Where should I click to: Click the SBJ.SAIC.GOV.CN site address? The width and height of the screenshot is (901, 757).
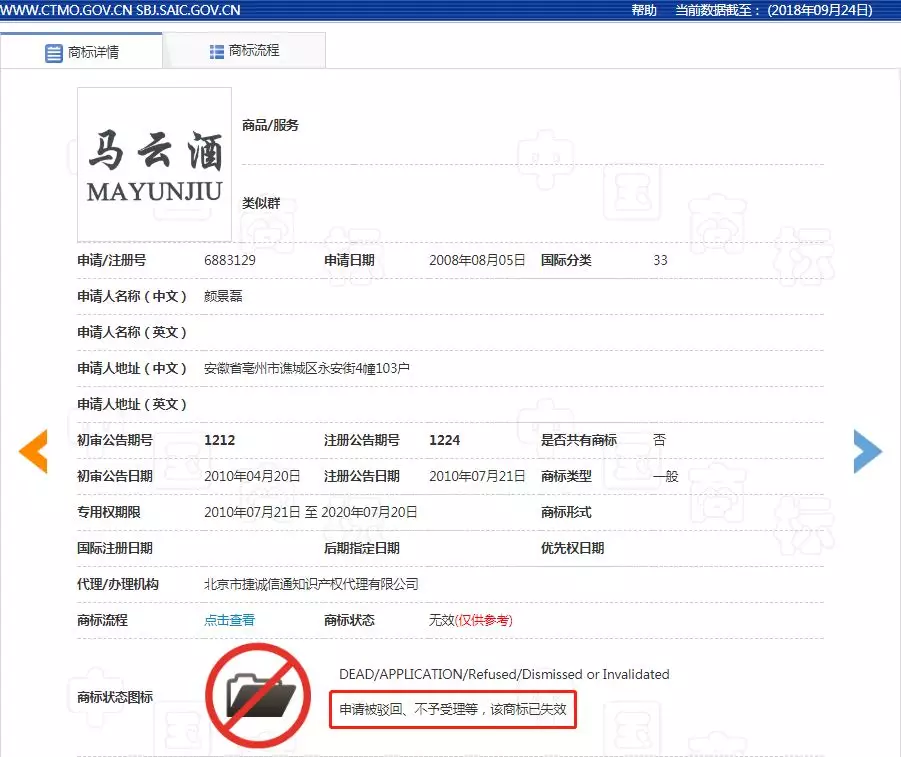click(190, 10)
